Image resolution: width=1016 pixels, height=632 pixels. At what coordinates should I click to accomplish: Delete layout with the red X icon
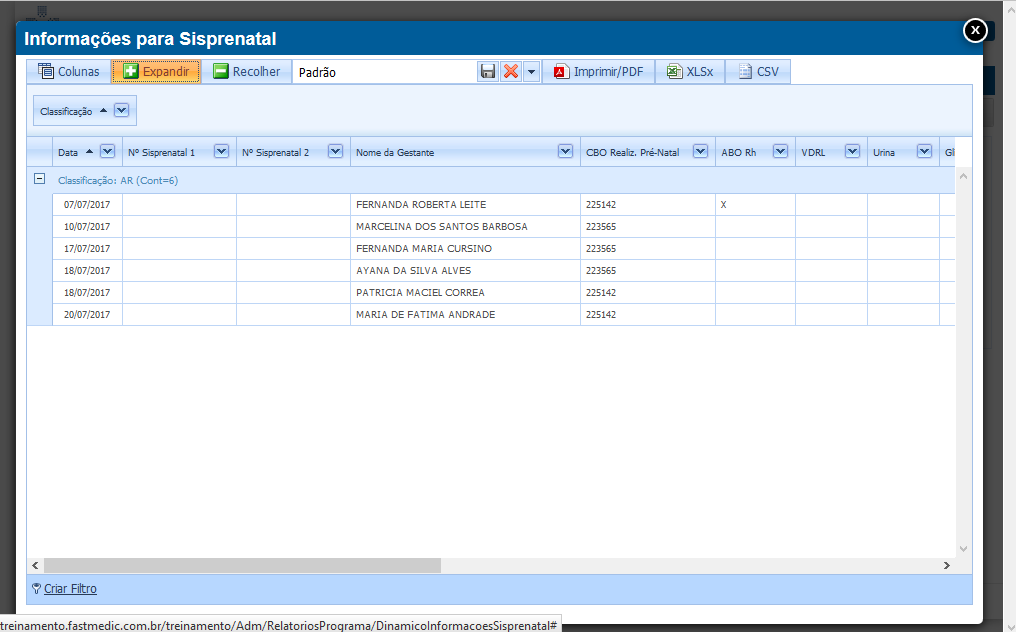(x=511, y=71)
